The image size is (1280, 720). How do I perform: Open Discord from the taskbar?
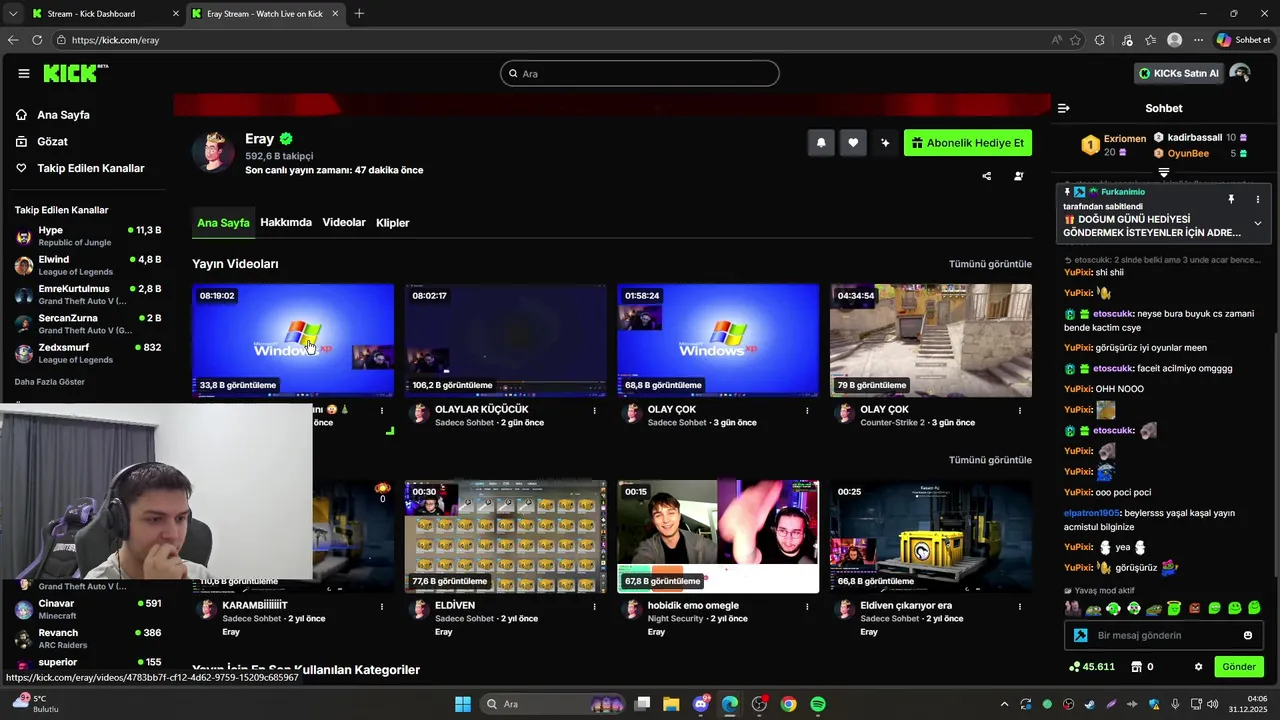(701, 704)
